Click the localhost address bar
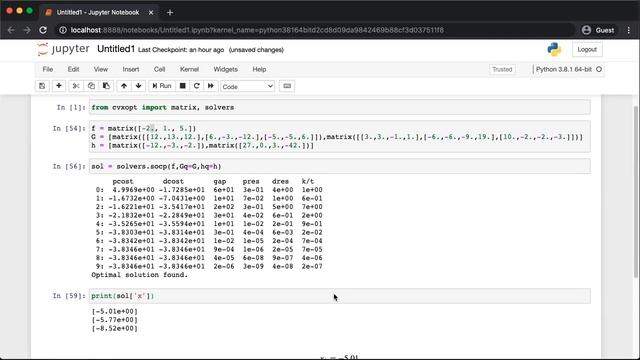 257,30
